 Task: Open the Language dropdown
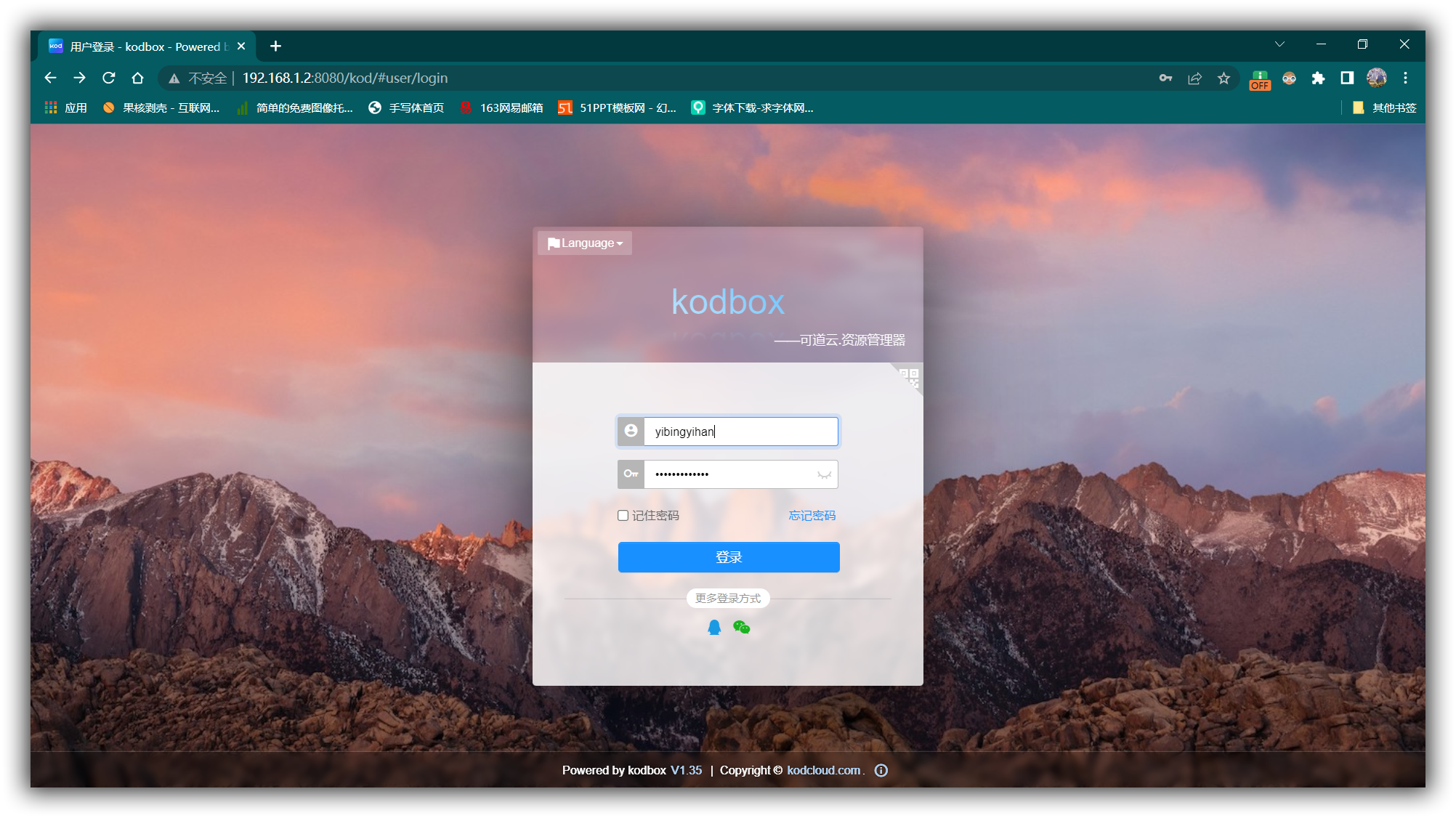click(x=585, y=243)
